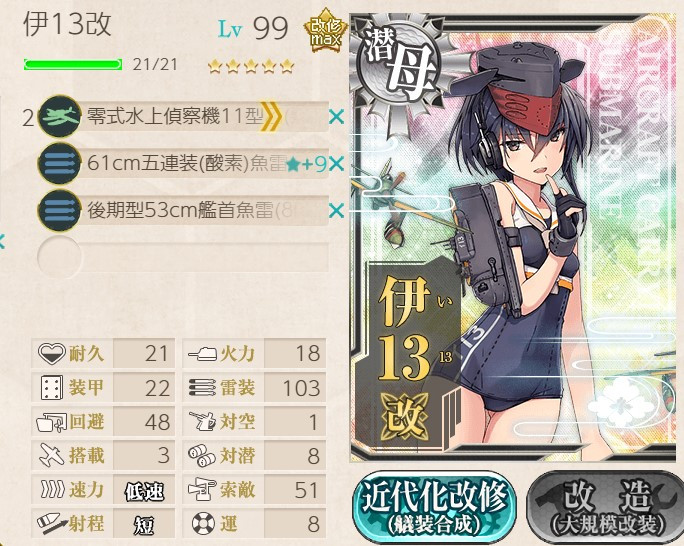The width and height of the screenshot is (684, 546).
Task: Click the 改修max gold star badge
Action: click(325, 31)
